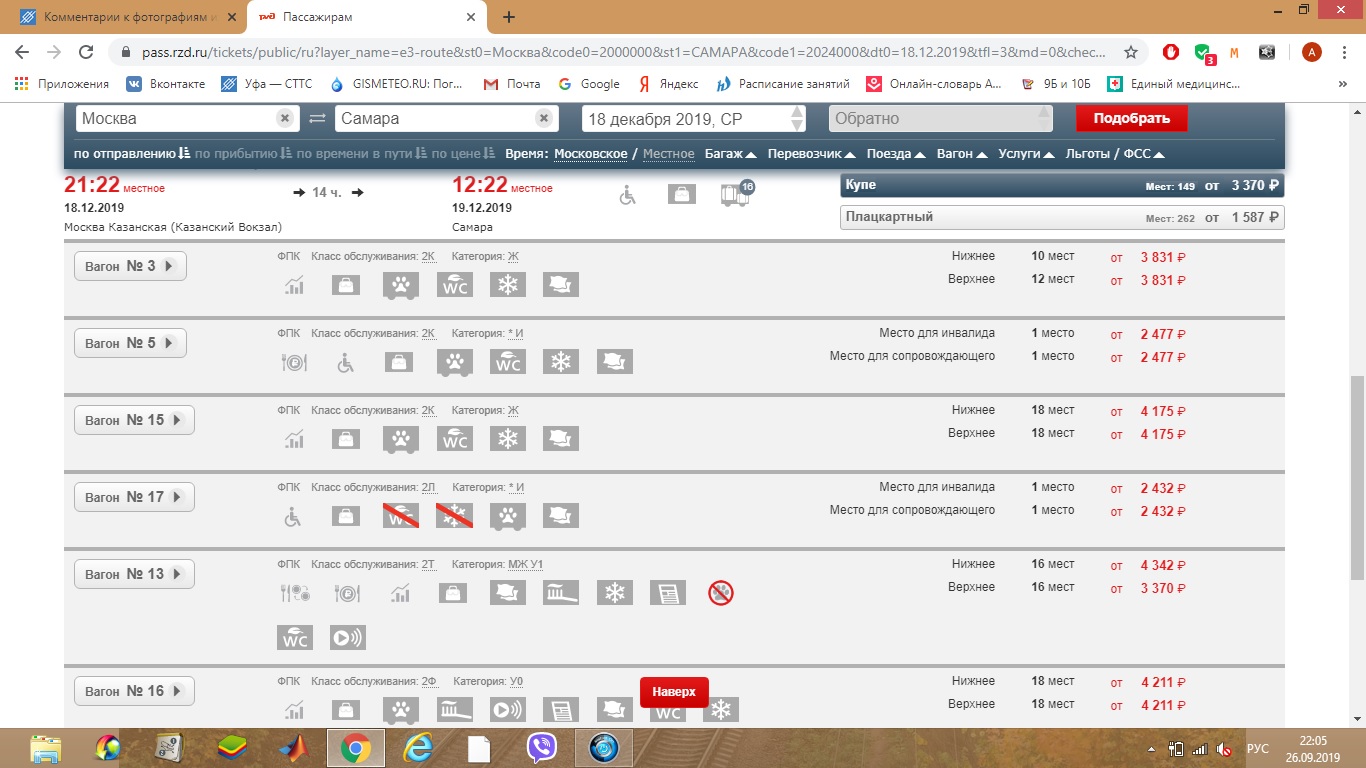Clear the Москва departure field
The image size is (1366, 768).
[x=285, y=119]
